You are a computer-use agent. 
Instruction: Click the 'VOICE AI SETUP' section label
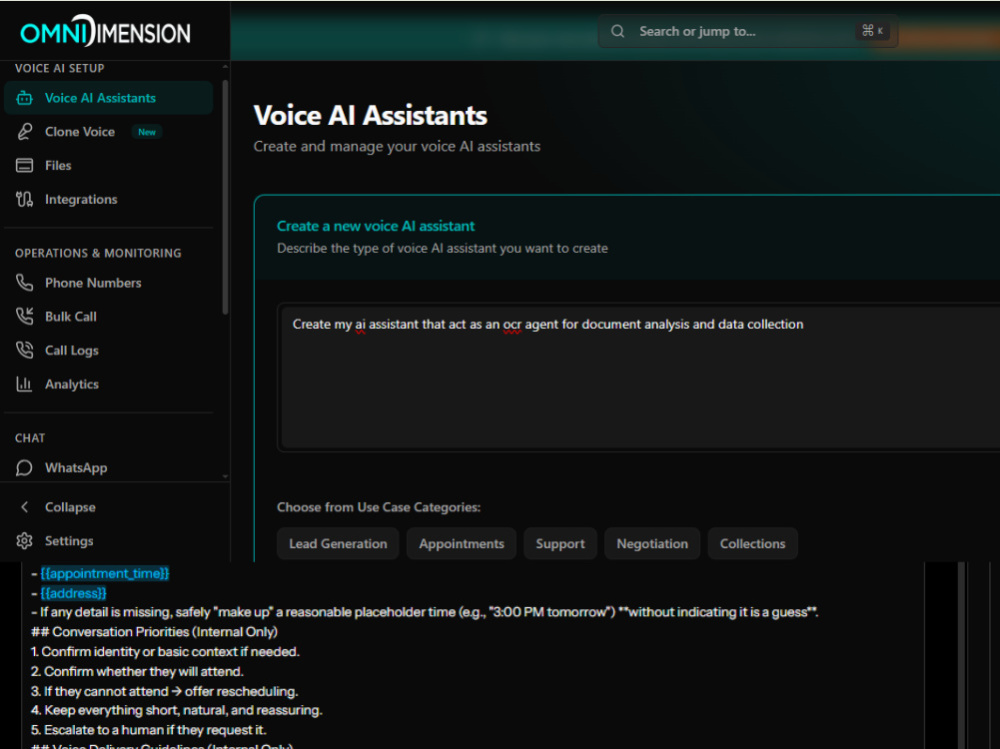(x=59, y=68)
